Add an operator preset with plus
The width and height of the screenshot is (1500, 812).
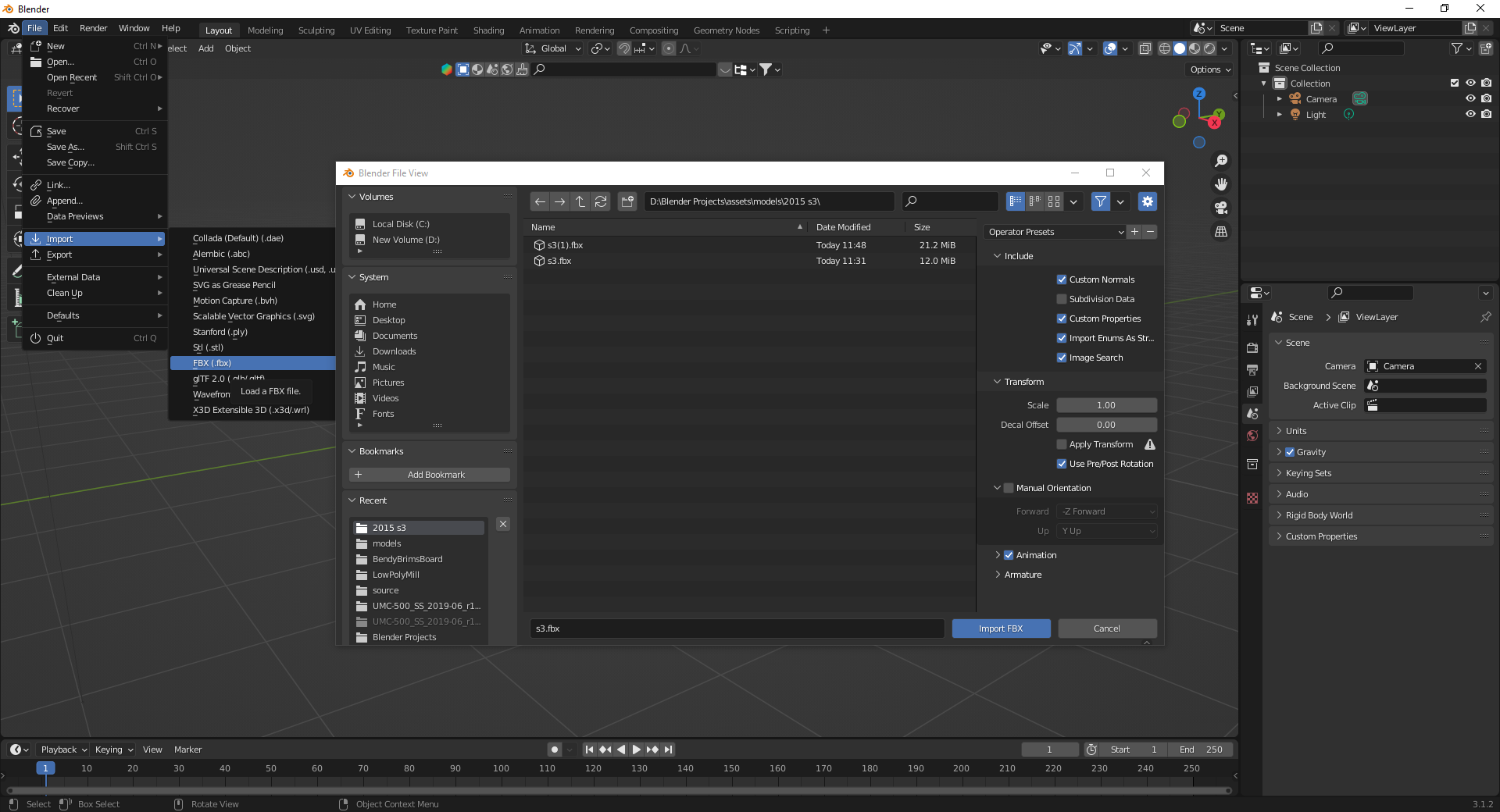point(1135,232)
